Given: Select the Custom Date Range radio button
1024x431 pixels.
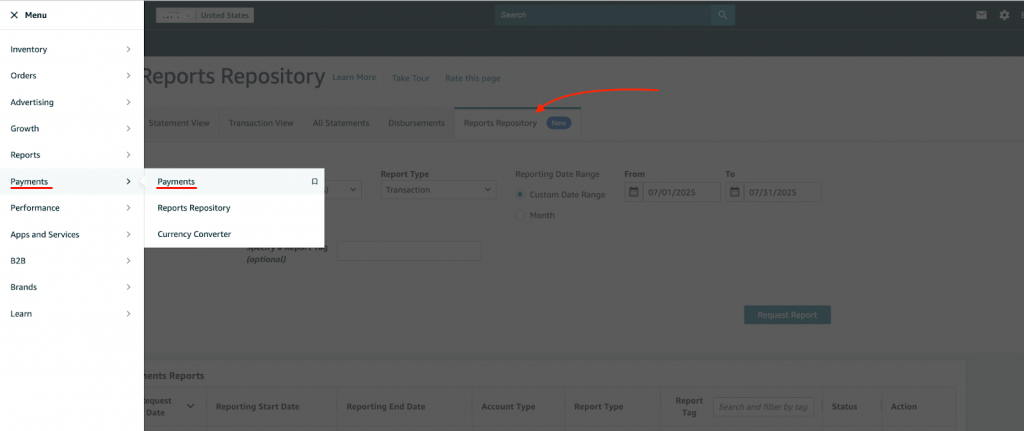Looking at the screenshot, I should point(520,194).
